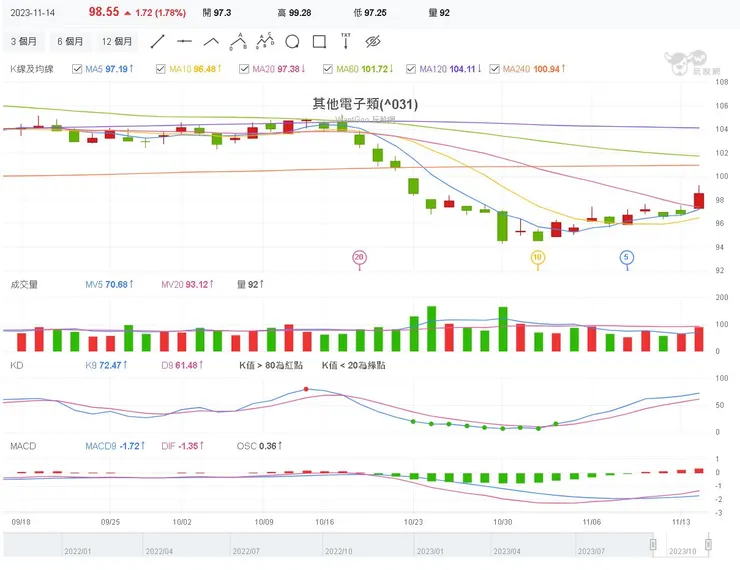The width and height of the screenshot is (740, 570).
Task: Click the MACD9 -1.72 value
Action: click(x=115, y=446)
